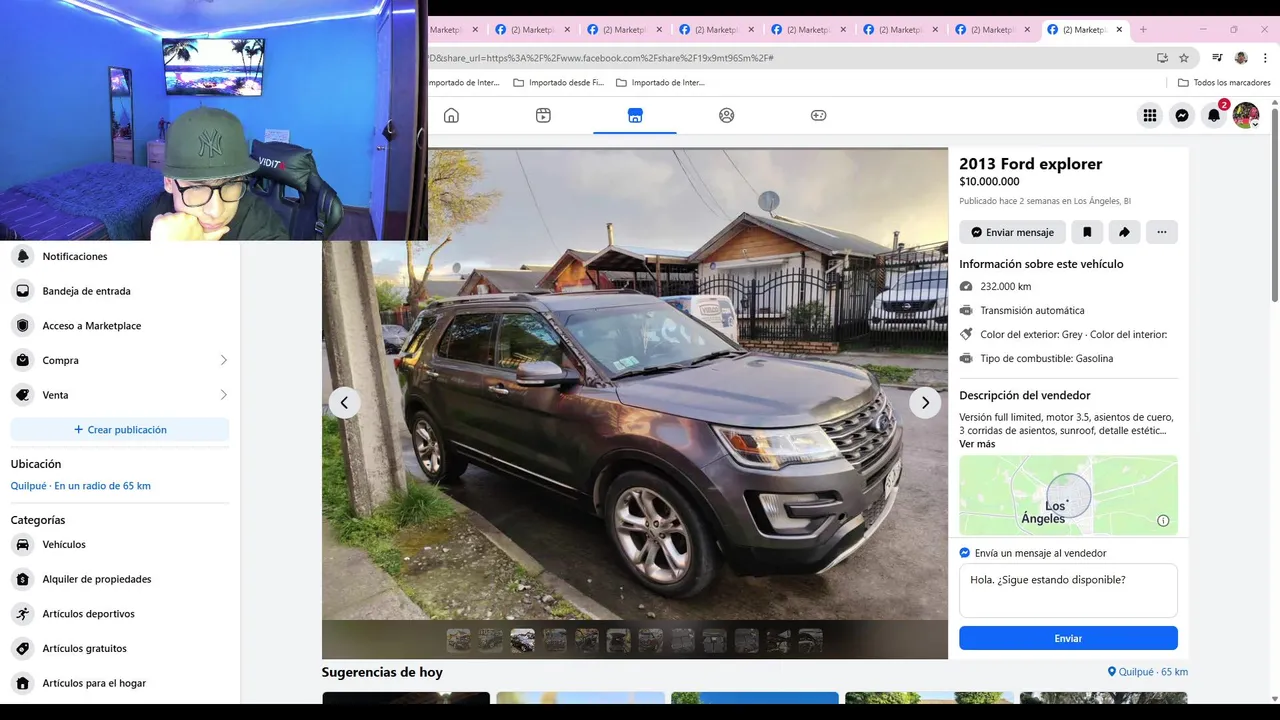Click the Los Ángeles map preview
This screenshot has width=1280, height=720.
click(1068, 495)
